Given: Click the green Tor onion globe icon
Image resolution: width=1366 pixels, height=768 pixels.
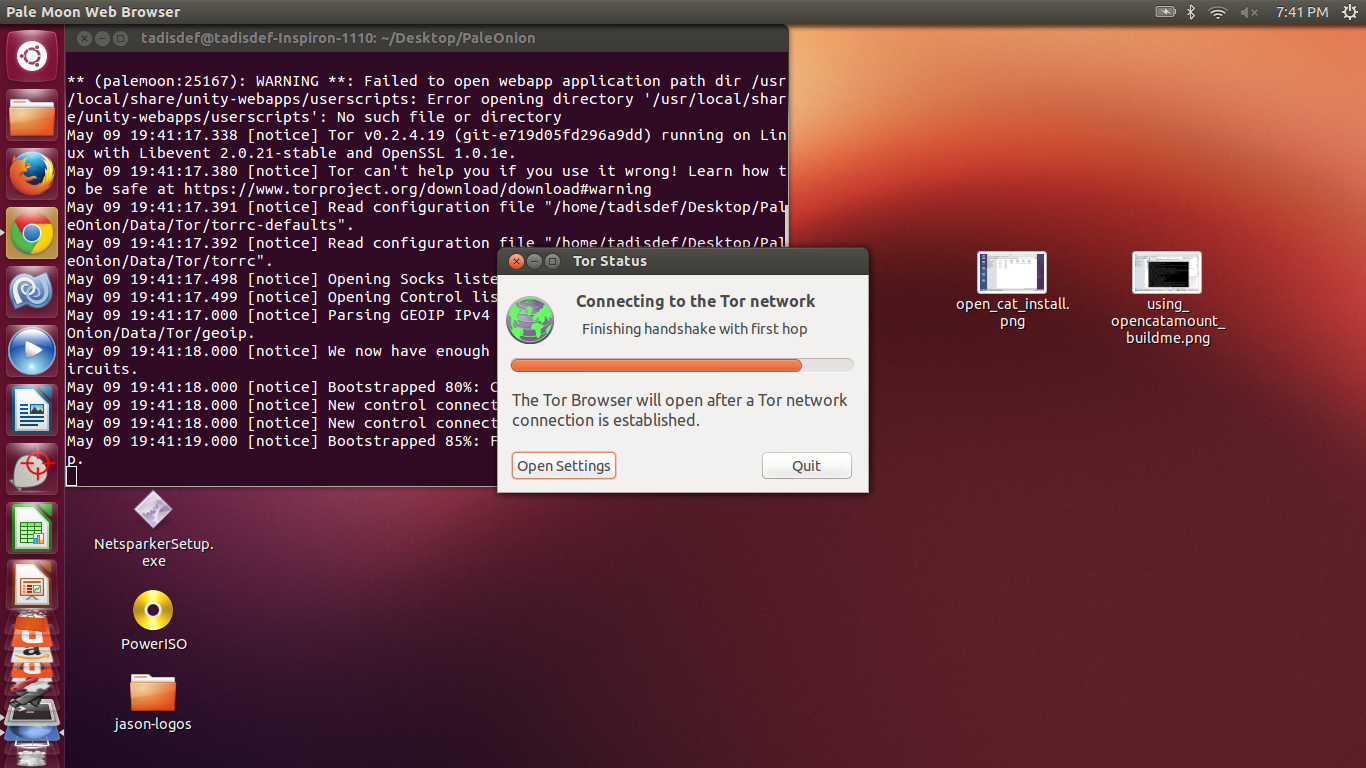Looking at the screenshot, I should click(x=530, y=321).
